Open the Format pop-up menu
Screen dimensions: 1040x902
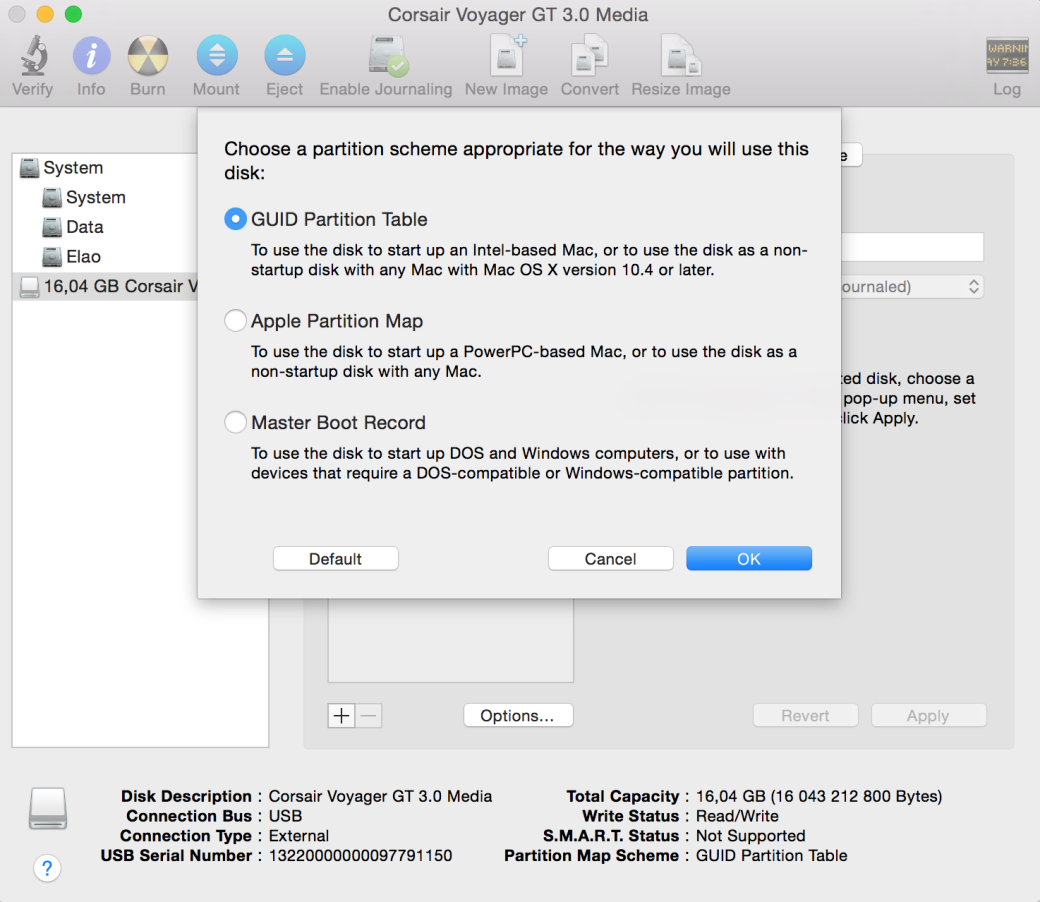tap(912, 287)
